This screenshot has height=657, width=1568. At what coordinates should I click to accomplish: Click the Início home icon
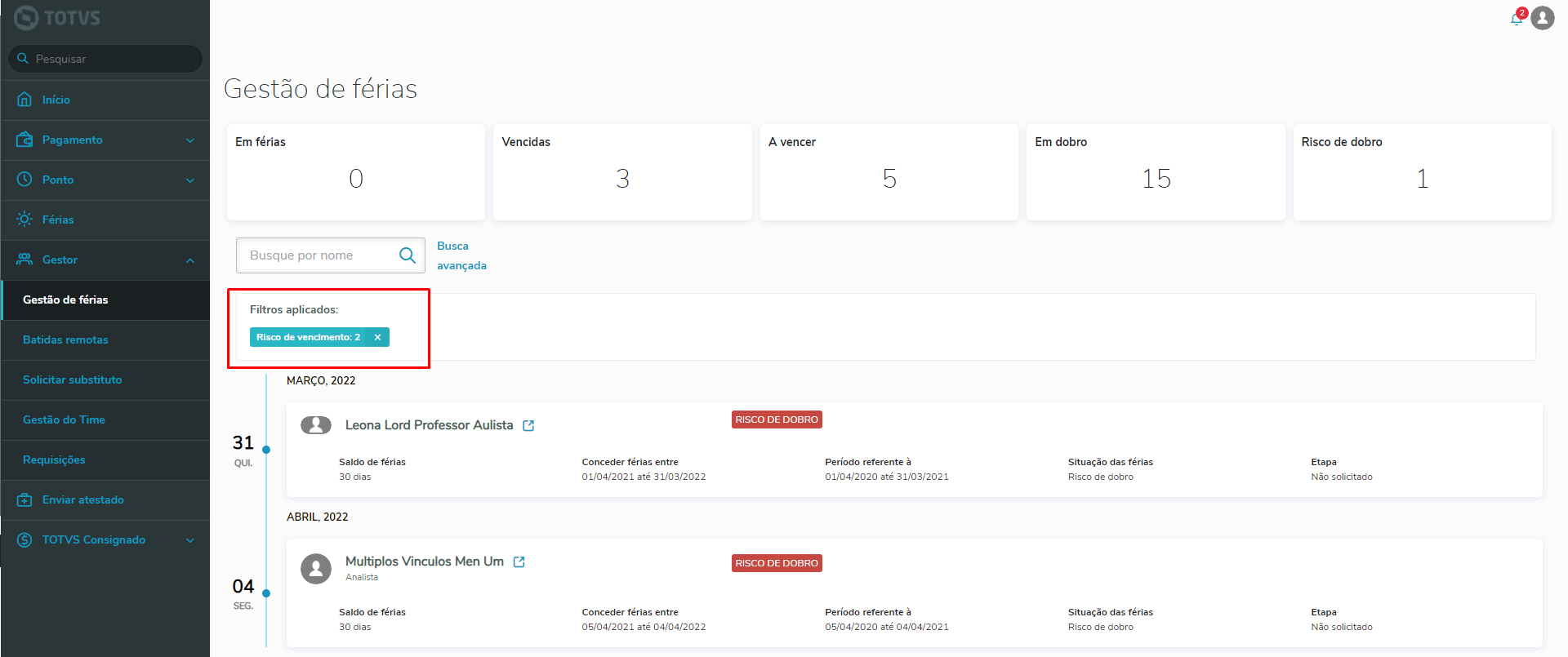tap(24, 100)
